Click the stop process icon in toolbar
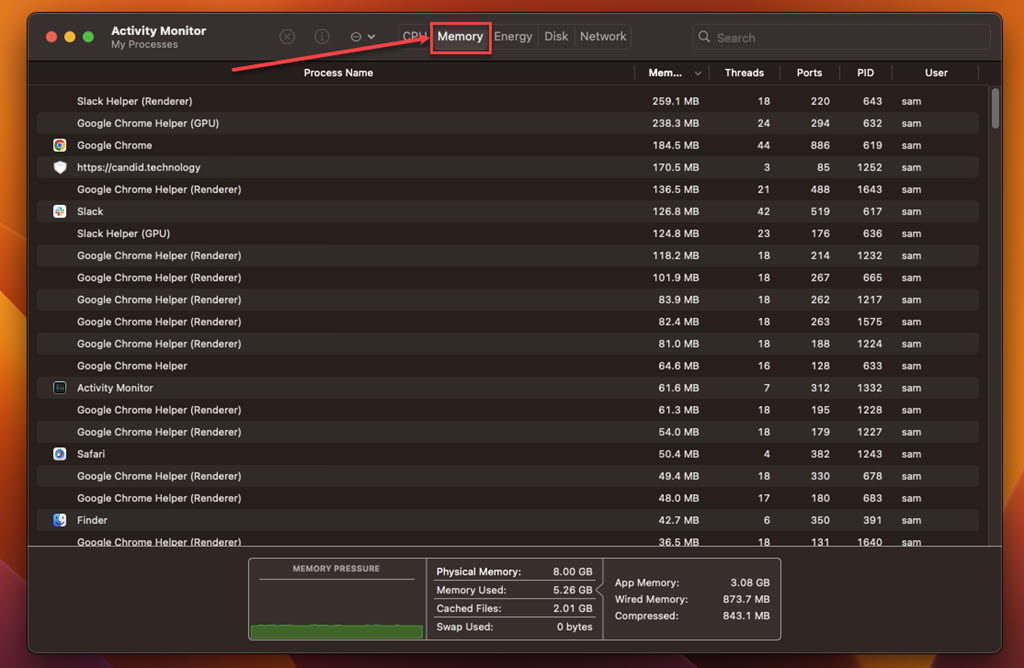The image size is (1024, 668). click(287, 37)
